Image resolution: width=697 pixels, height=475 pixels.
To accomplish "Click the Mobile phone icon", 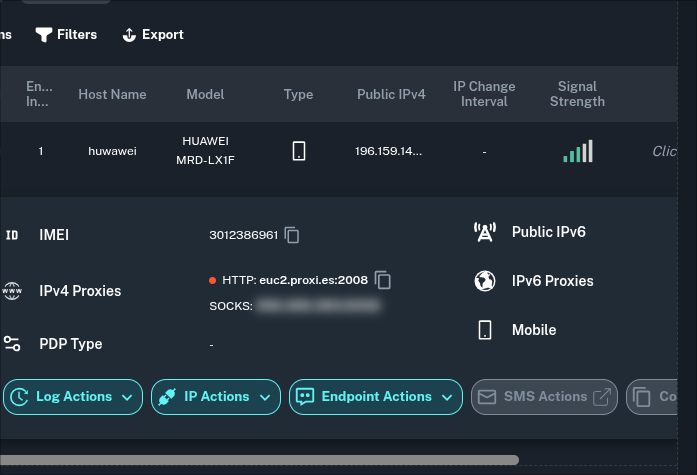I will click(485, 330).
